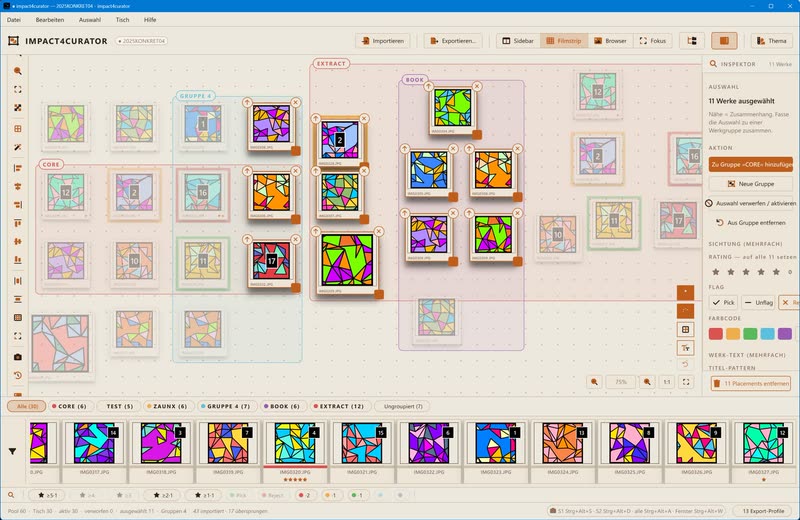Click the layout tree icon right of Fokus
Image resolution: width=800 pixels, height=520 pixels.
click(692, 41)
